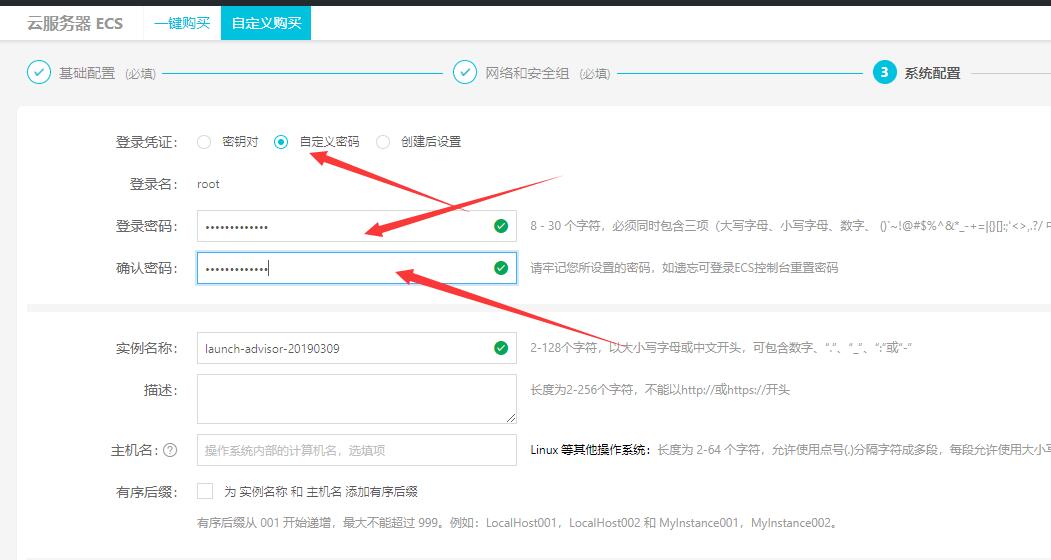The height and width of the screenshot is (560, 1051).
Task: Click 云服务器 ECS title
Action: coord(75,23)
